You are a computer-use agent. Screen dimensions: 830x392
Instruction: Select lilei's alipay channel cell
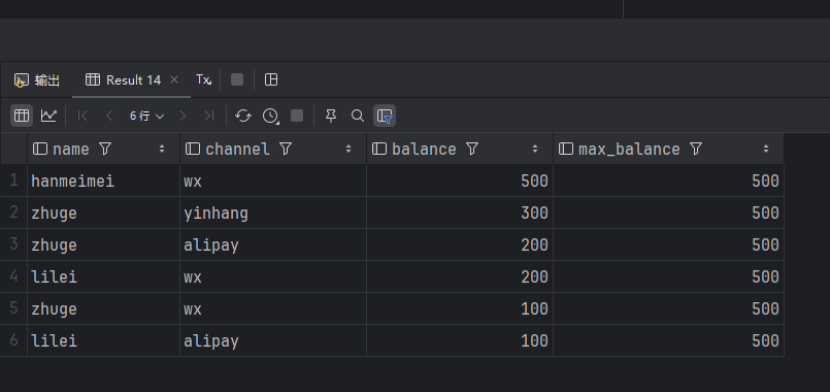click(273, 341)
